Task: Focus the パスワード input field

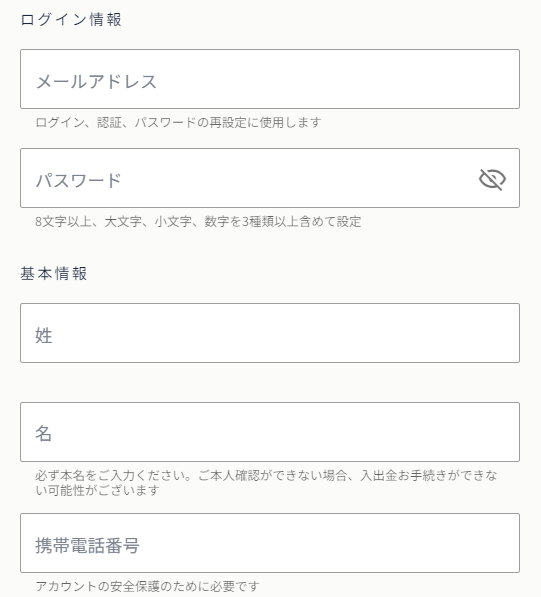Action: pyautogui.click(x=270, y=178)
